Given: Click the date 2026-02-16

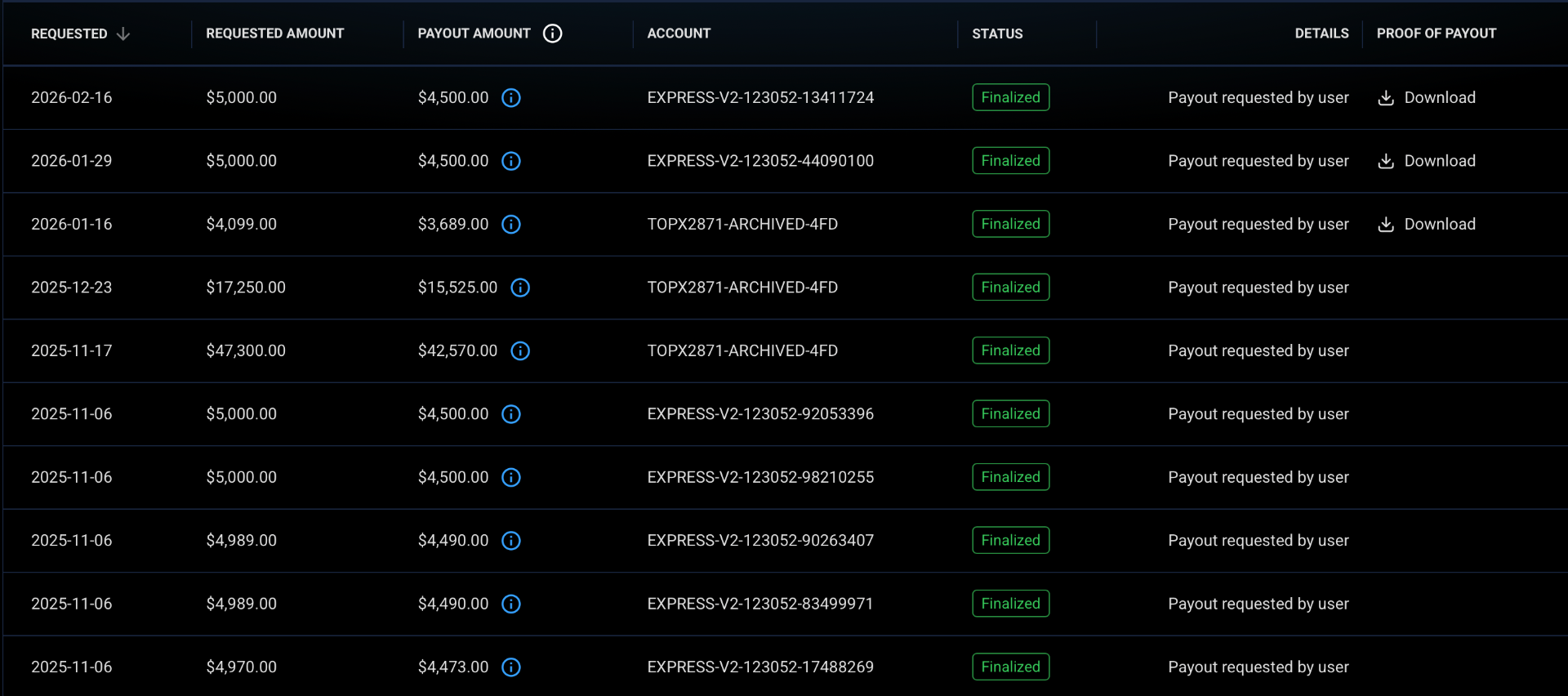Looking at the screenshot, I should point(72,98).
